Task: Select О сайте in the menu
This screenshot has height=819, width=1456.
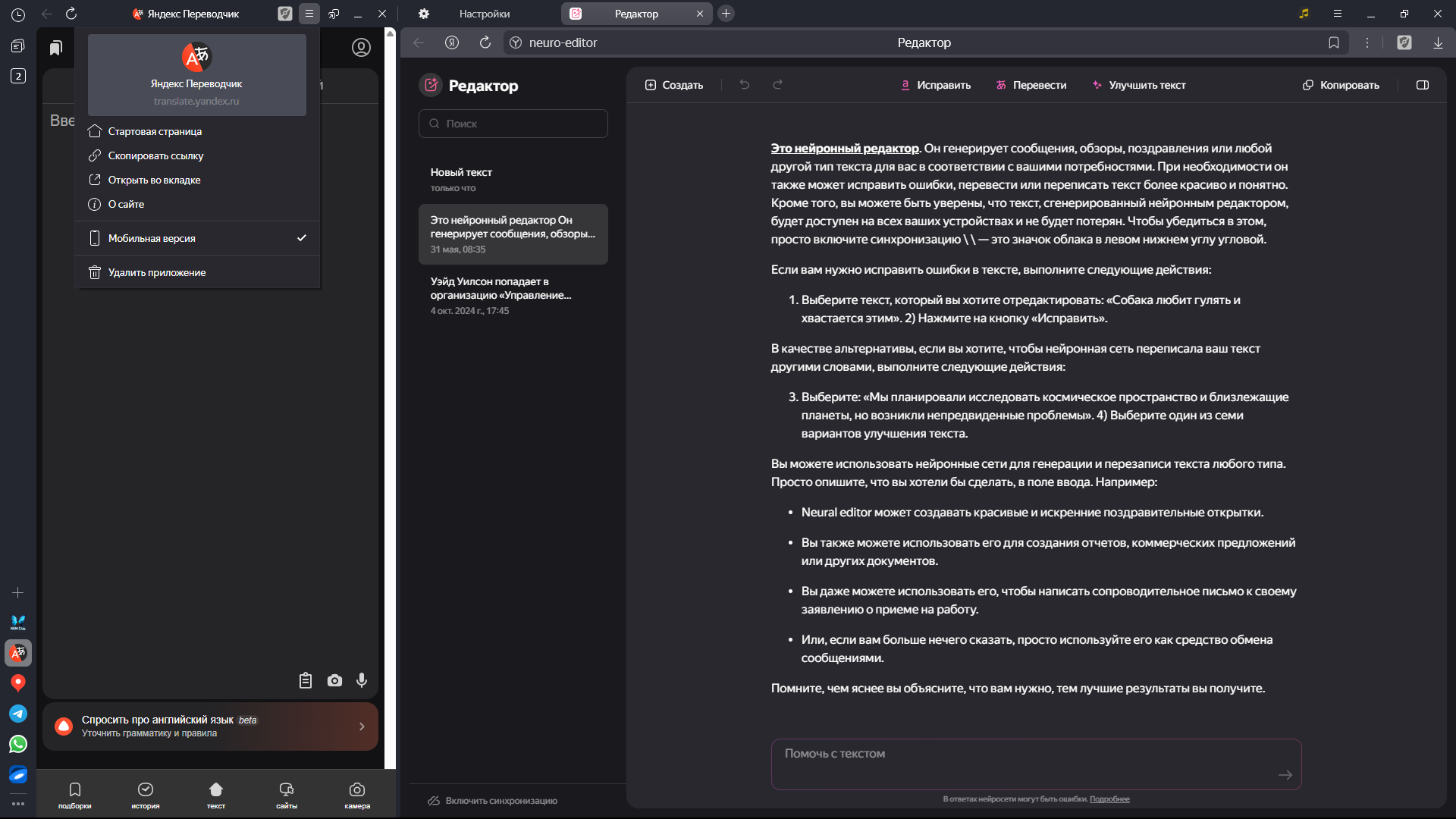Action: pos(197,204)
